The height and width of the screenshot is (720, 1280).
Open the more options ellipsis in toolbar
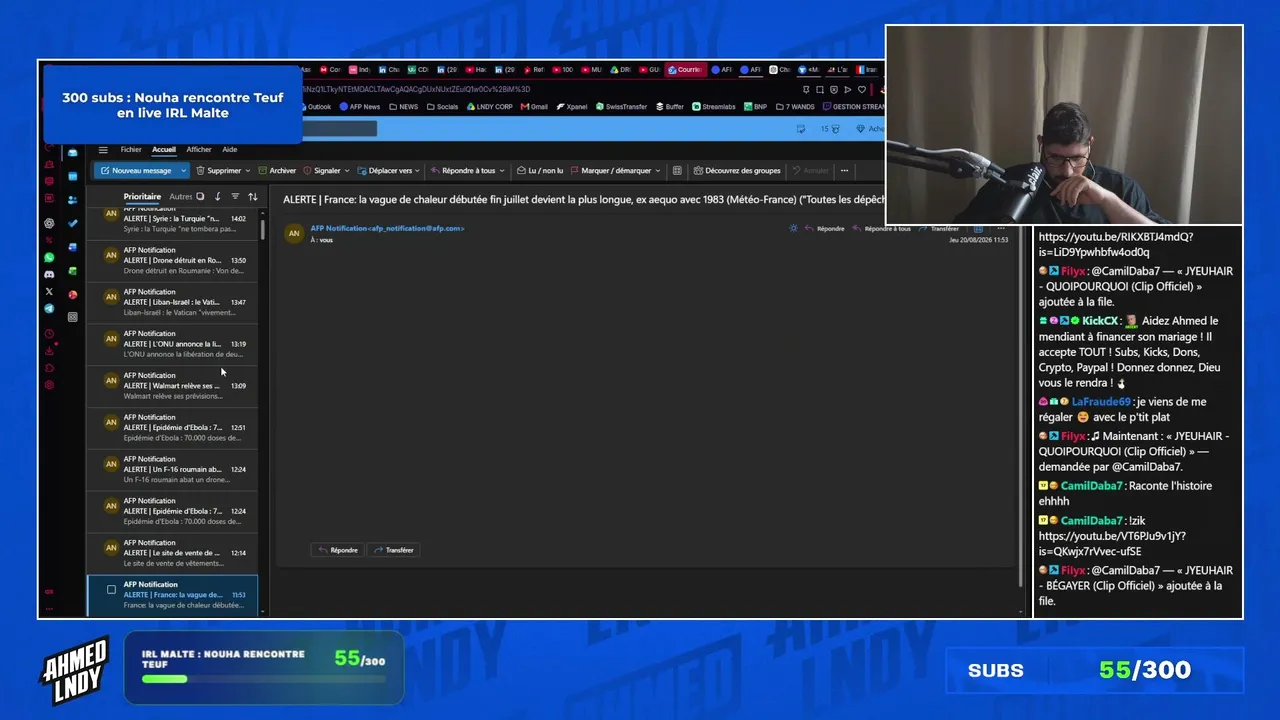[844, 171]
